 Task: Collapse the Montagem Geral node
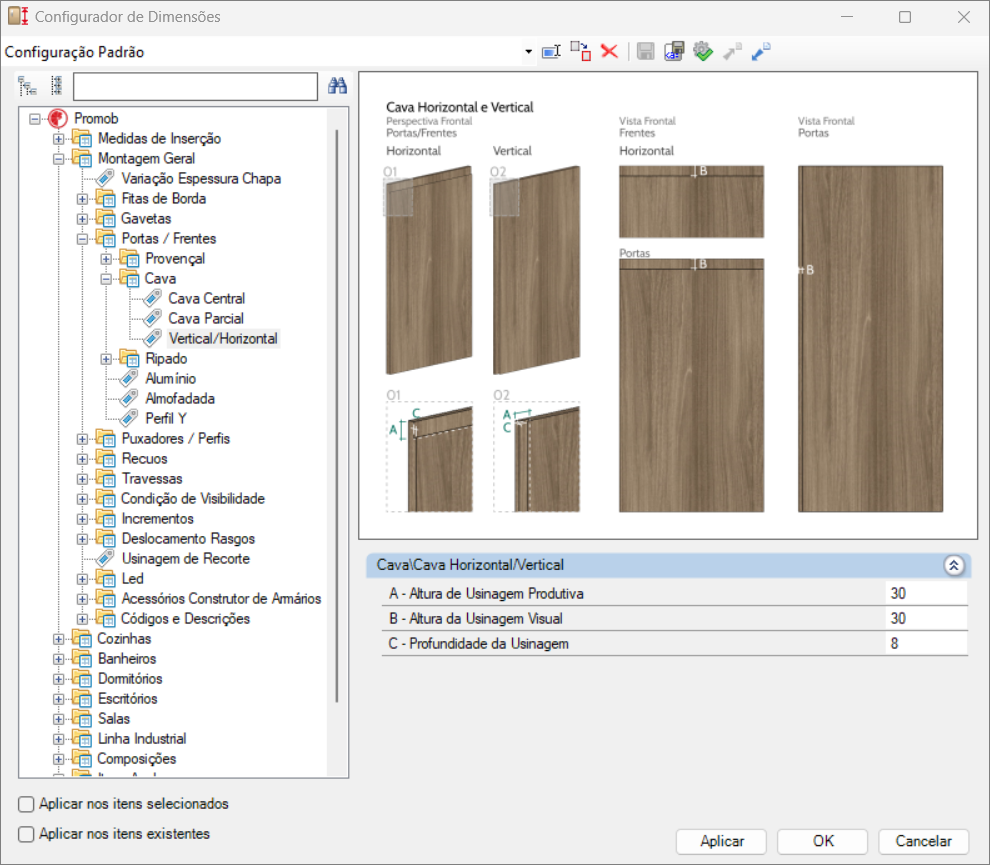tap(58, 158)
